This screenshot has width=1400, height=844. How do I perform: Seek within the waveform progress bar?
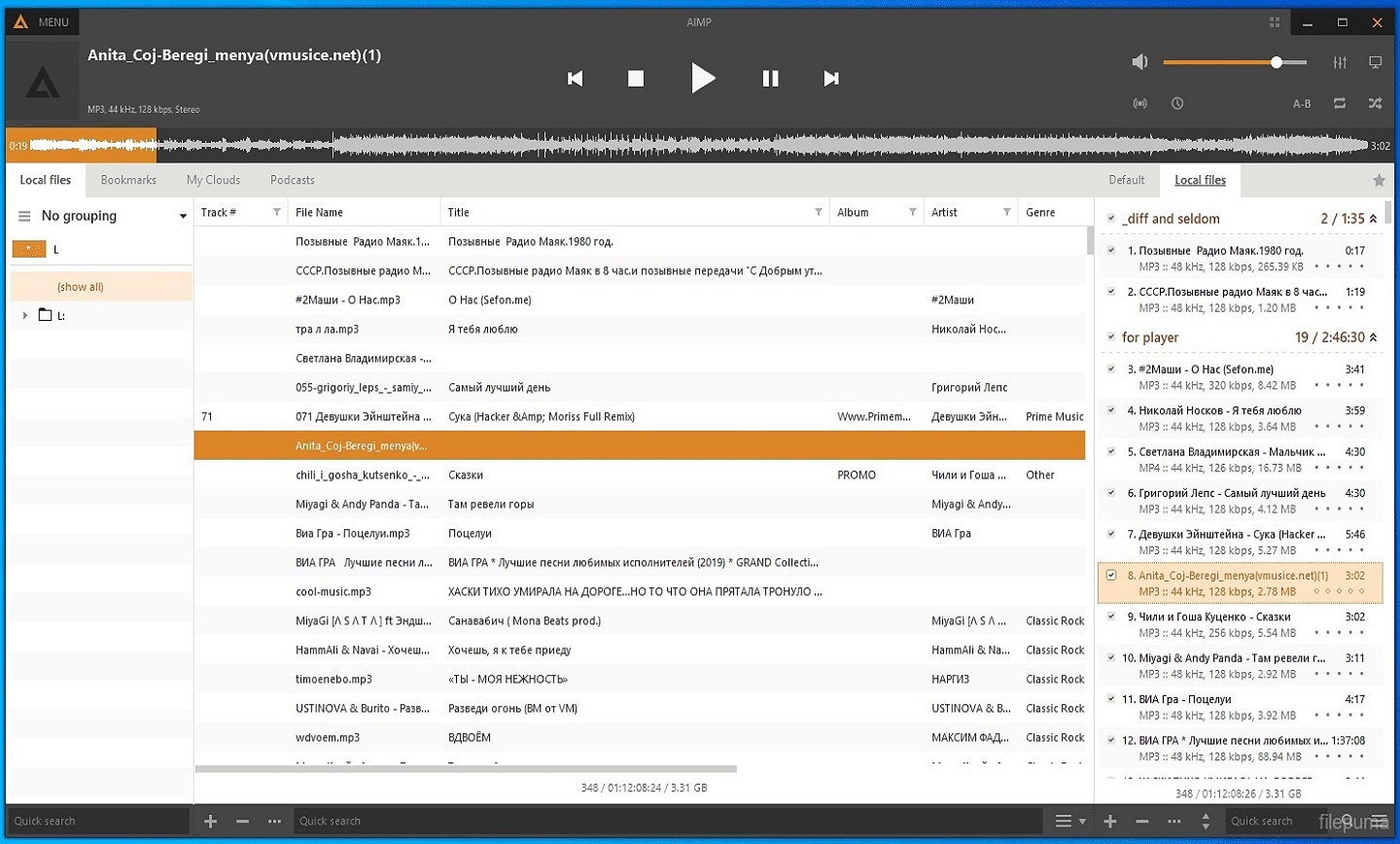(x=700, y=146)
